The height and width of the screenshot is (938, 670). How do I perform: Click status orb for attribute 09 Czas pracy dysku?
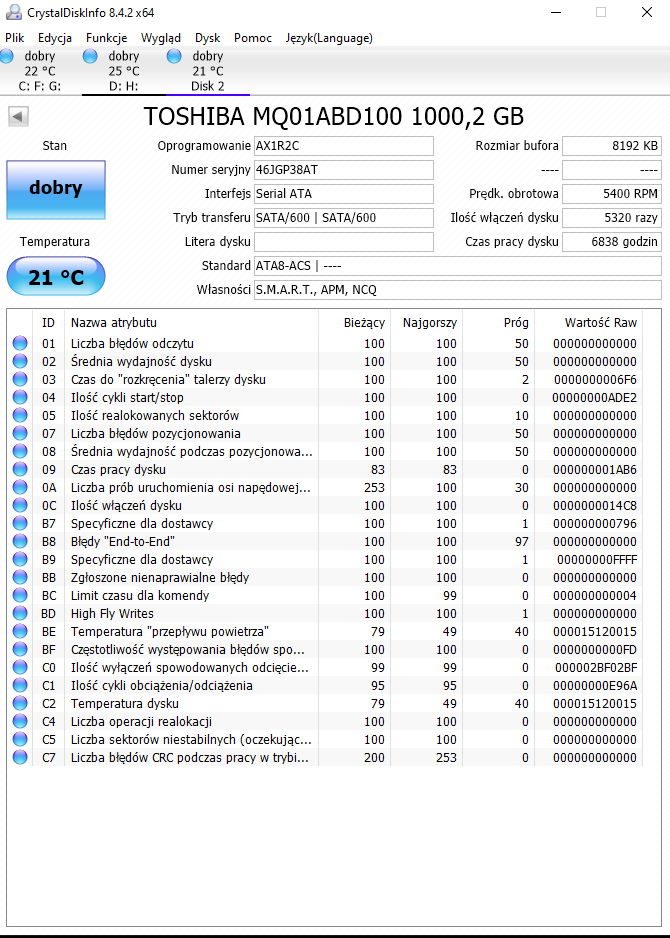pos(20,470)
